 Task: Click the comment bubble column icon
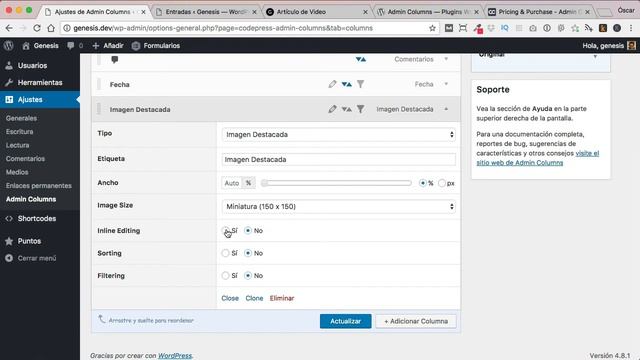pyautogui.click(x=115, y=60)
